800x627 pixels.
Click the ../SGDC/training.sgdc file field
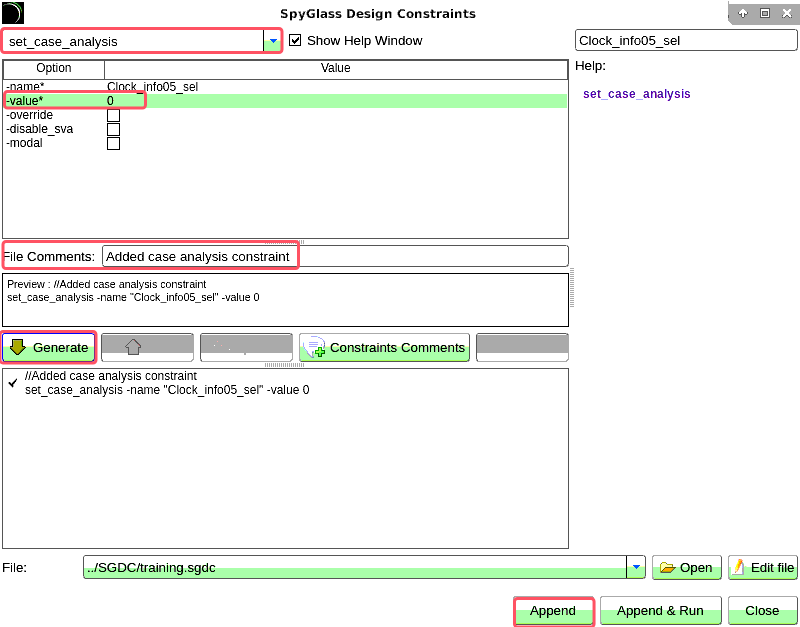tap(355, 567)
